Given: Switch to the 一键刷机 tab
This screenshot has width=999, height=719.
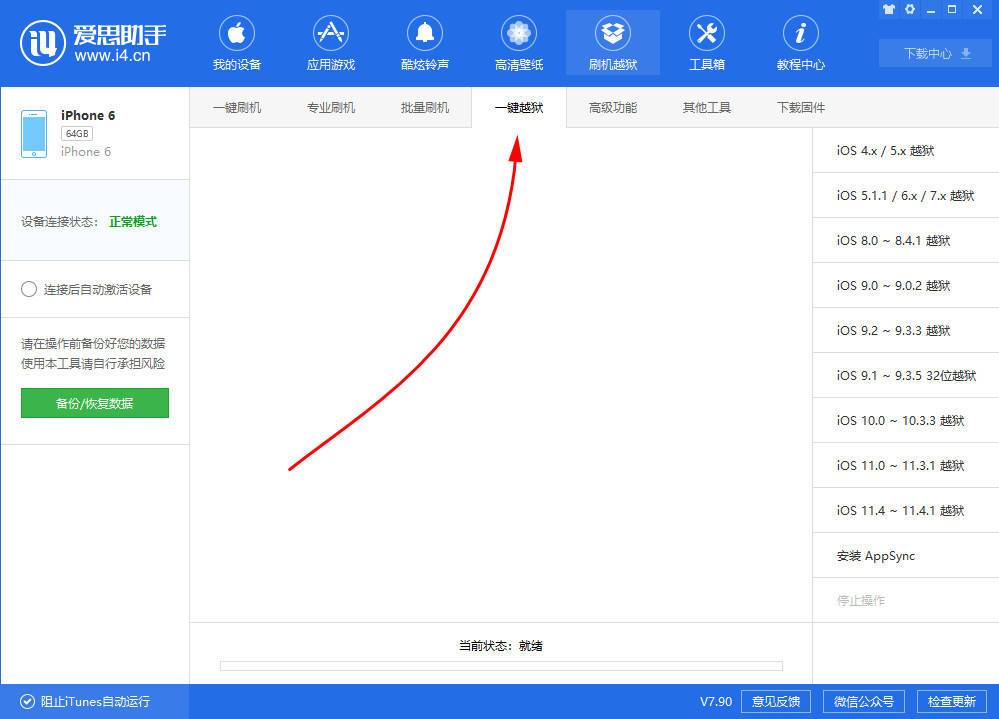Looking at the screenshot, I should pos(237,107).
